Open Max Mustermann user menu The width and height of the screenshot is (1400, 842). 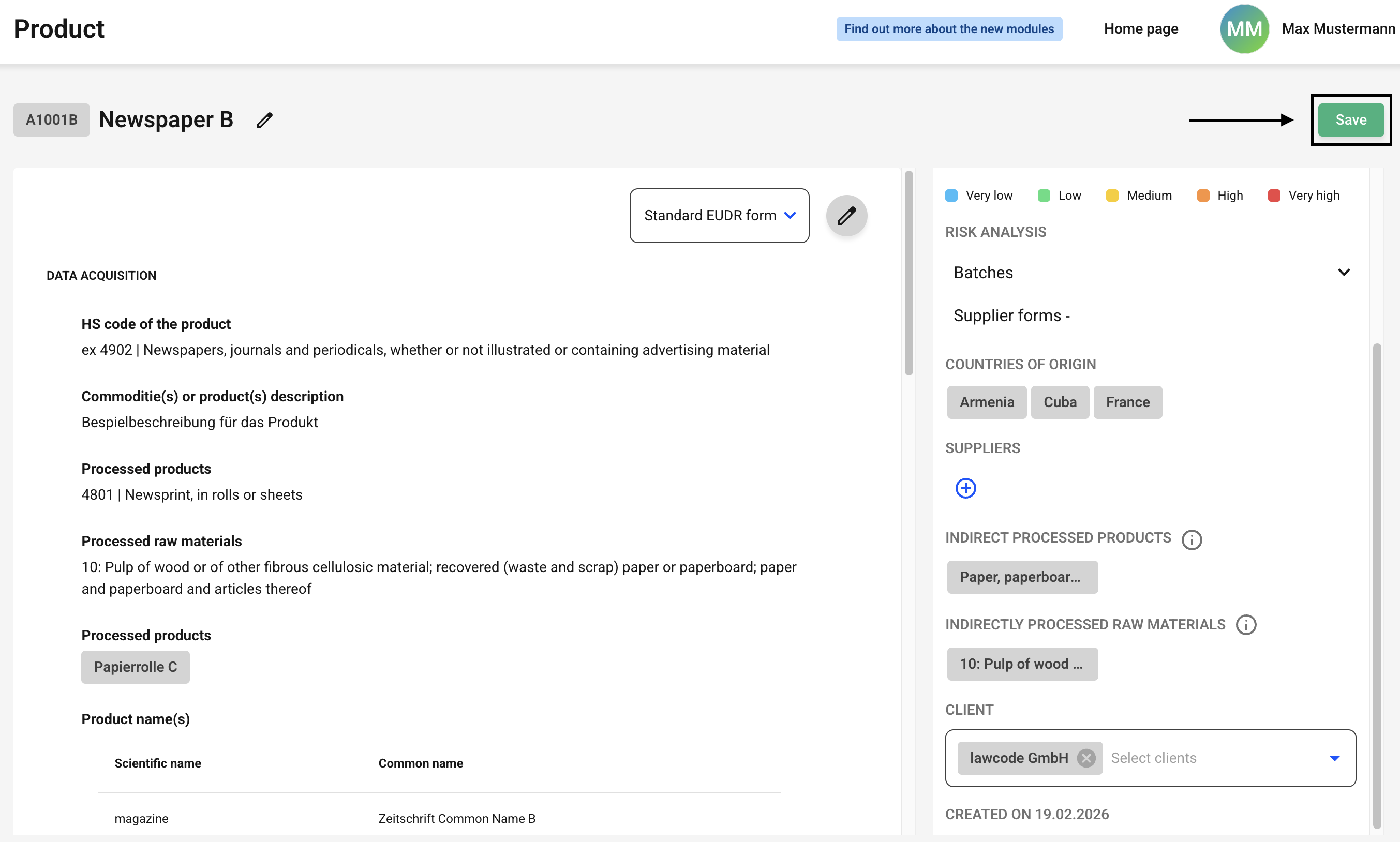point(1338,28)
